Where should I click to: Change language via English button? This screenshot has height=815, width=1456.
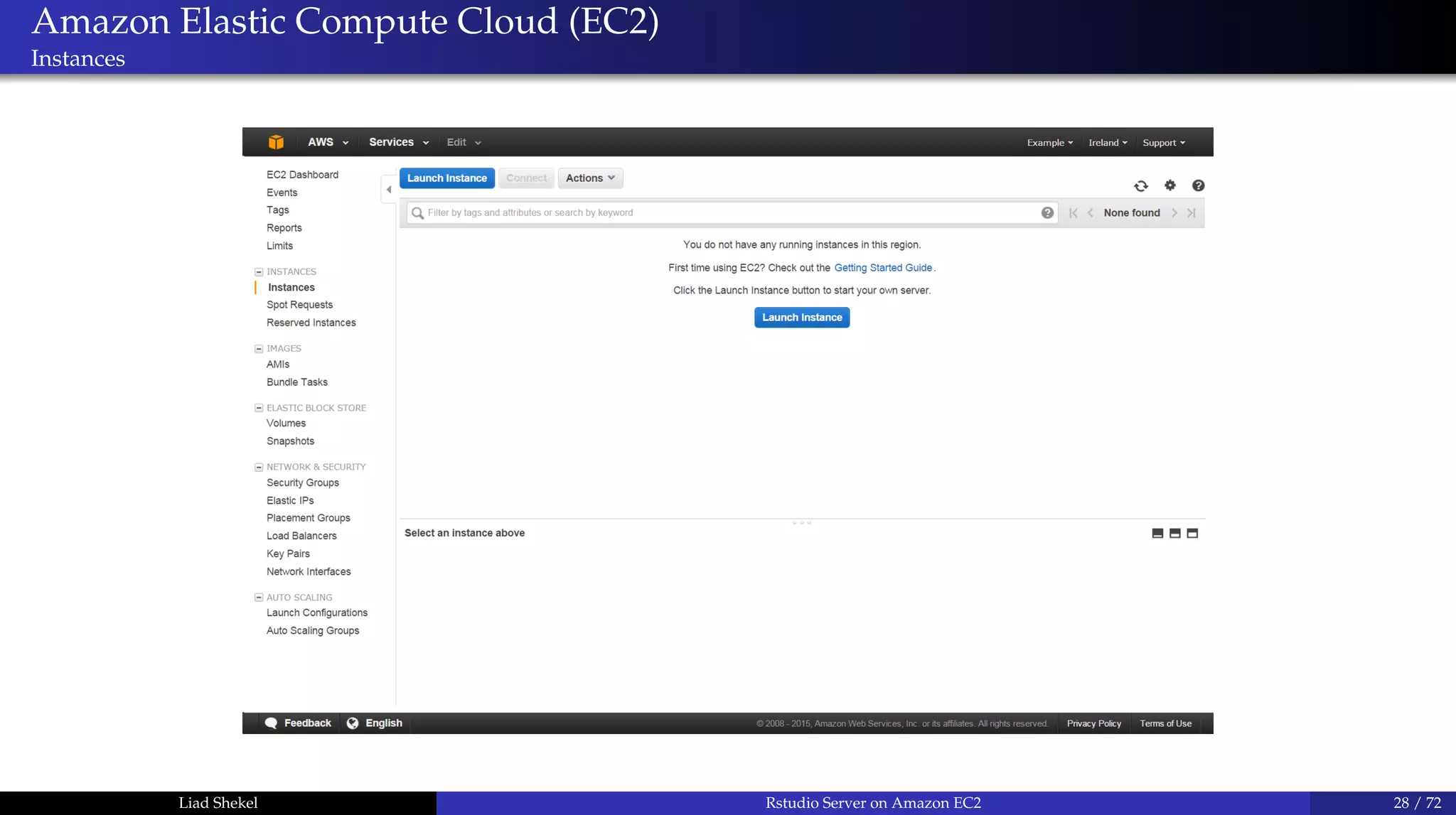[375, 723]
